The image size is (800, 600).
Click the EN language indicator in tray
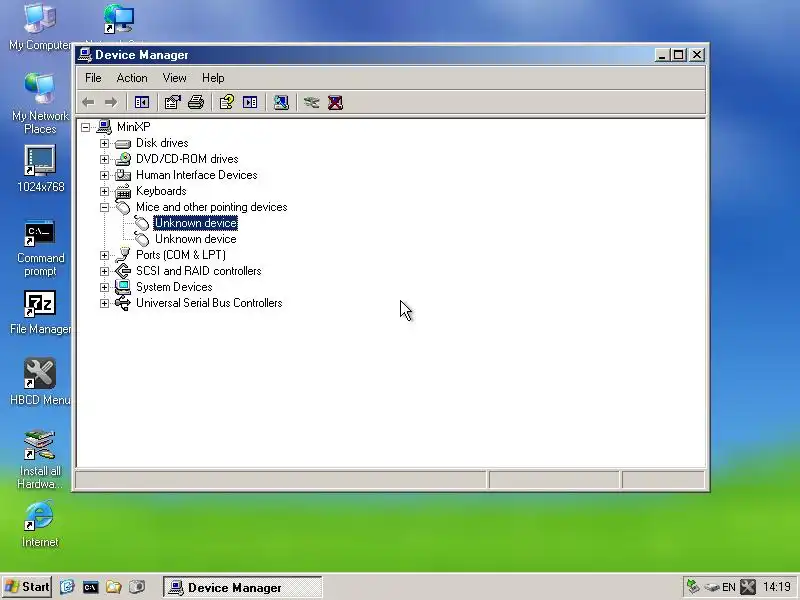click(729, 587)
